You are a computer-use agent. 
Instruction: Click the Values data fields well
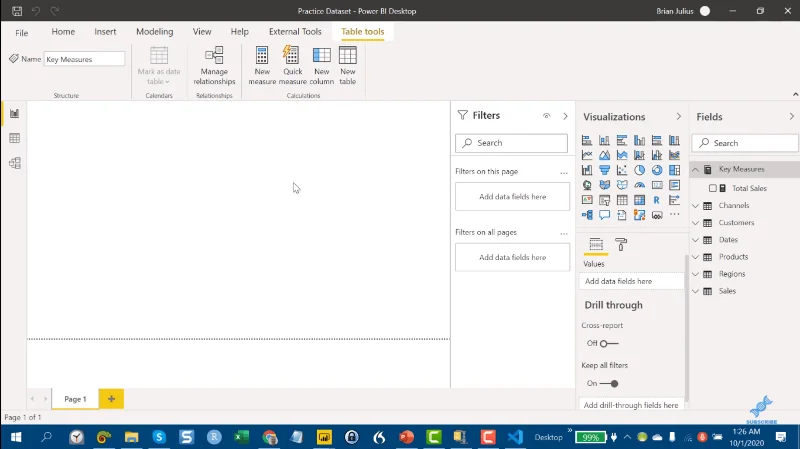tap(631, 281)
